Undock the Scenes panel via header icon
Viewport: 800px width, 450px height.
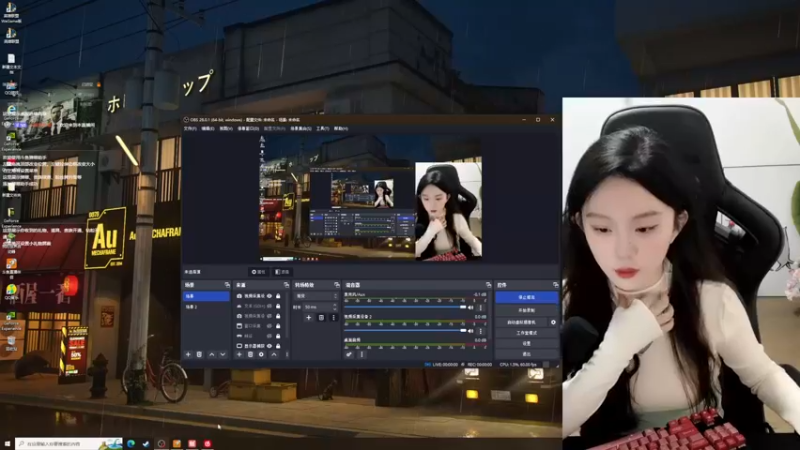pyautogui.click(x=227, y=285)
